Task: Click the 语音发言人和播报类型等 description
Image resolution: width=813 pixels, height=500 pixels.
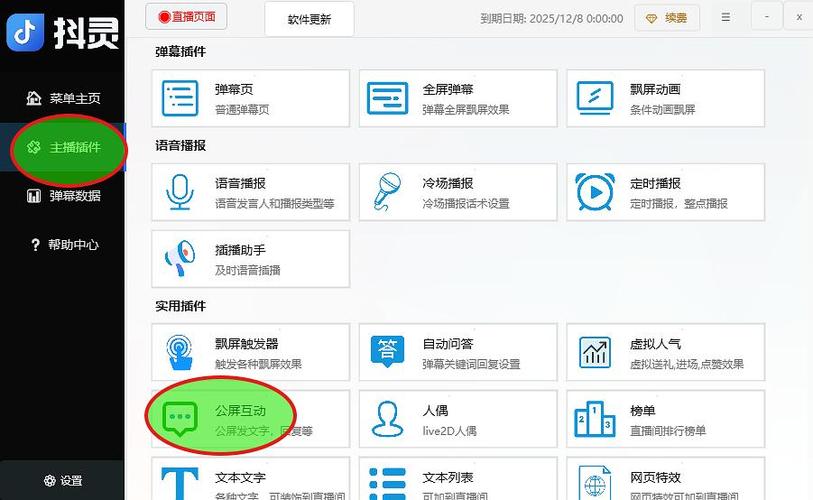Action: pos(275,203)
